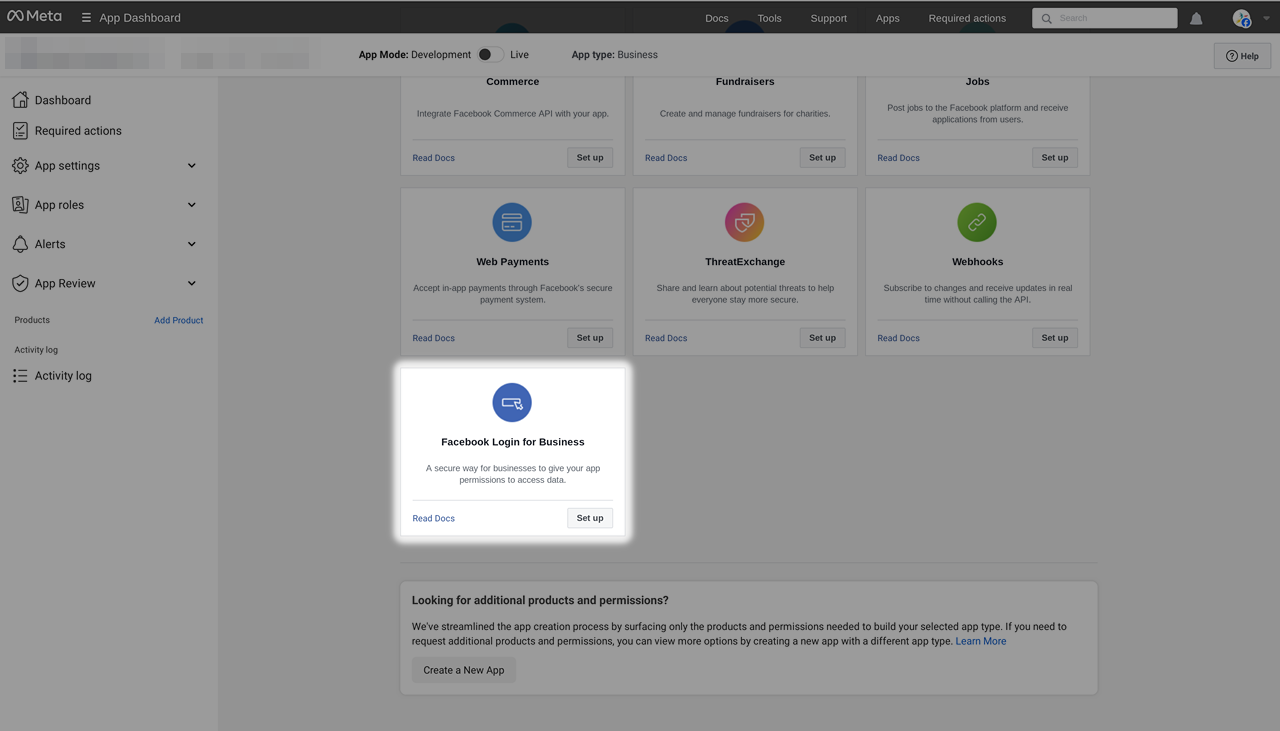The width and height of the screenshot is (1280, 731).
Task: Read Docs for Fundraisers
Action: 666,158
